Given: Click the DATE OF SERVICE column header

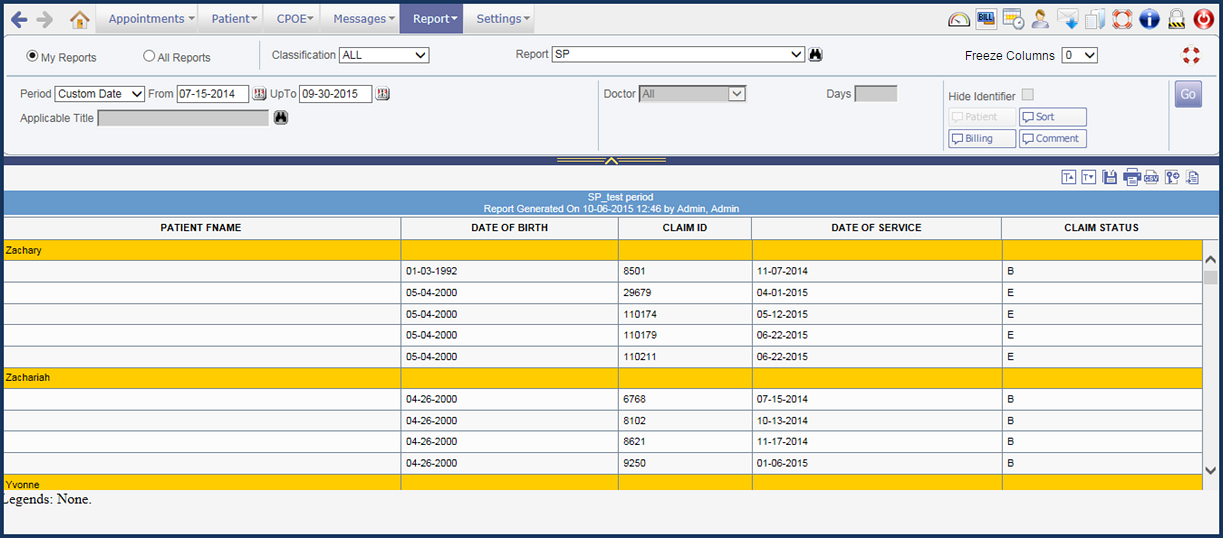Looking at the screenshot, I should 877,228.
